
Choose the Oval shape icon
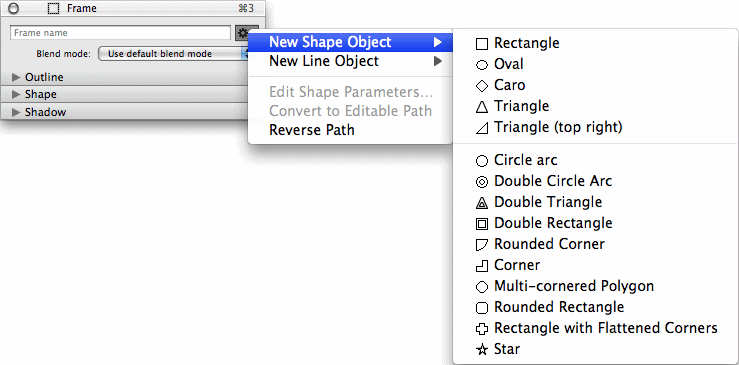pyautogui.click(x=482, y=66)
